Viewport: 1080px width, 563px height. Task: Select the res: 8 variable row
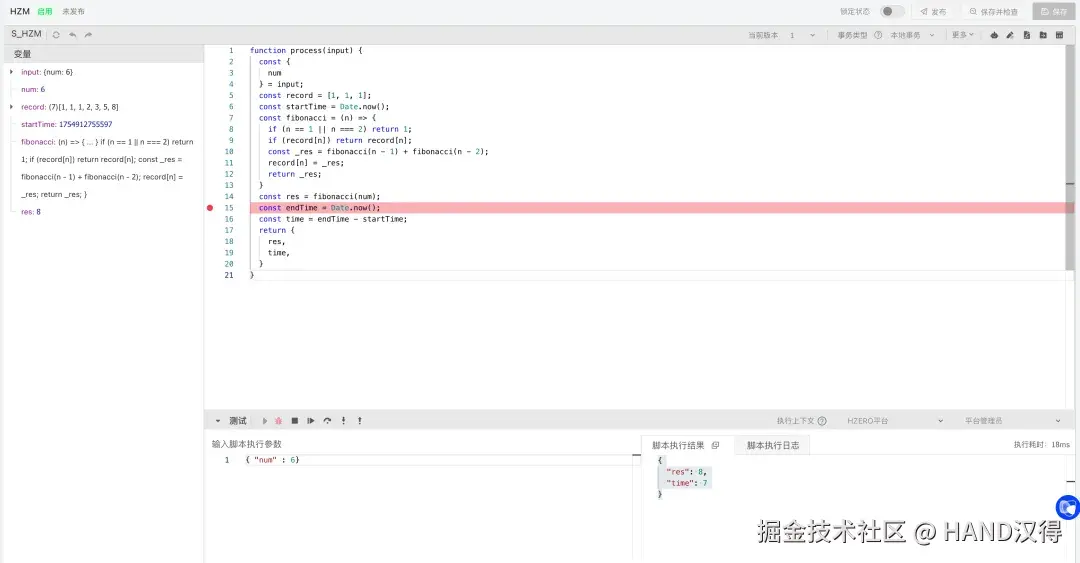click(31, 212)
